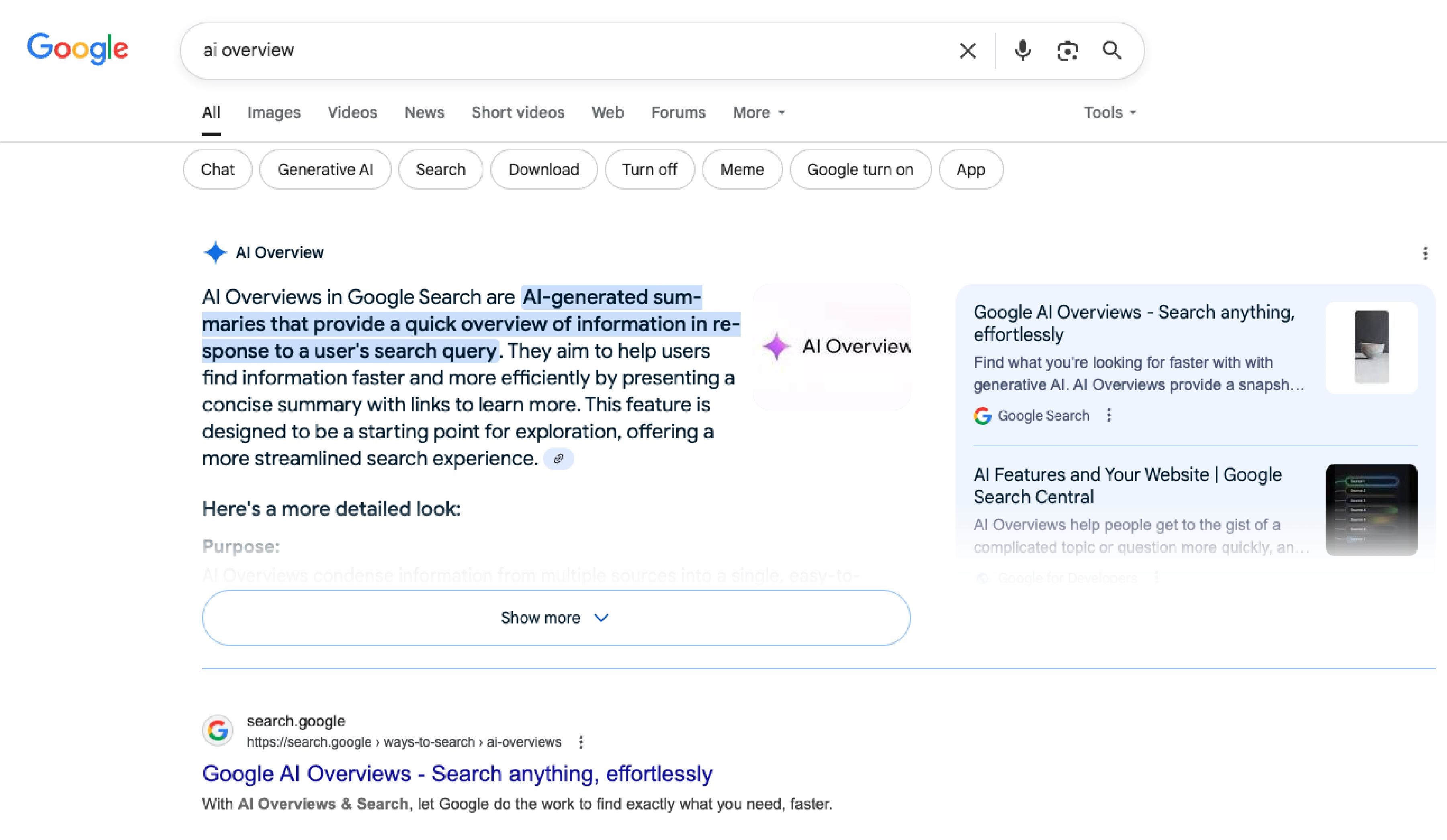
Task: Open Google Lens image search icon
Action: [1067, 51]
